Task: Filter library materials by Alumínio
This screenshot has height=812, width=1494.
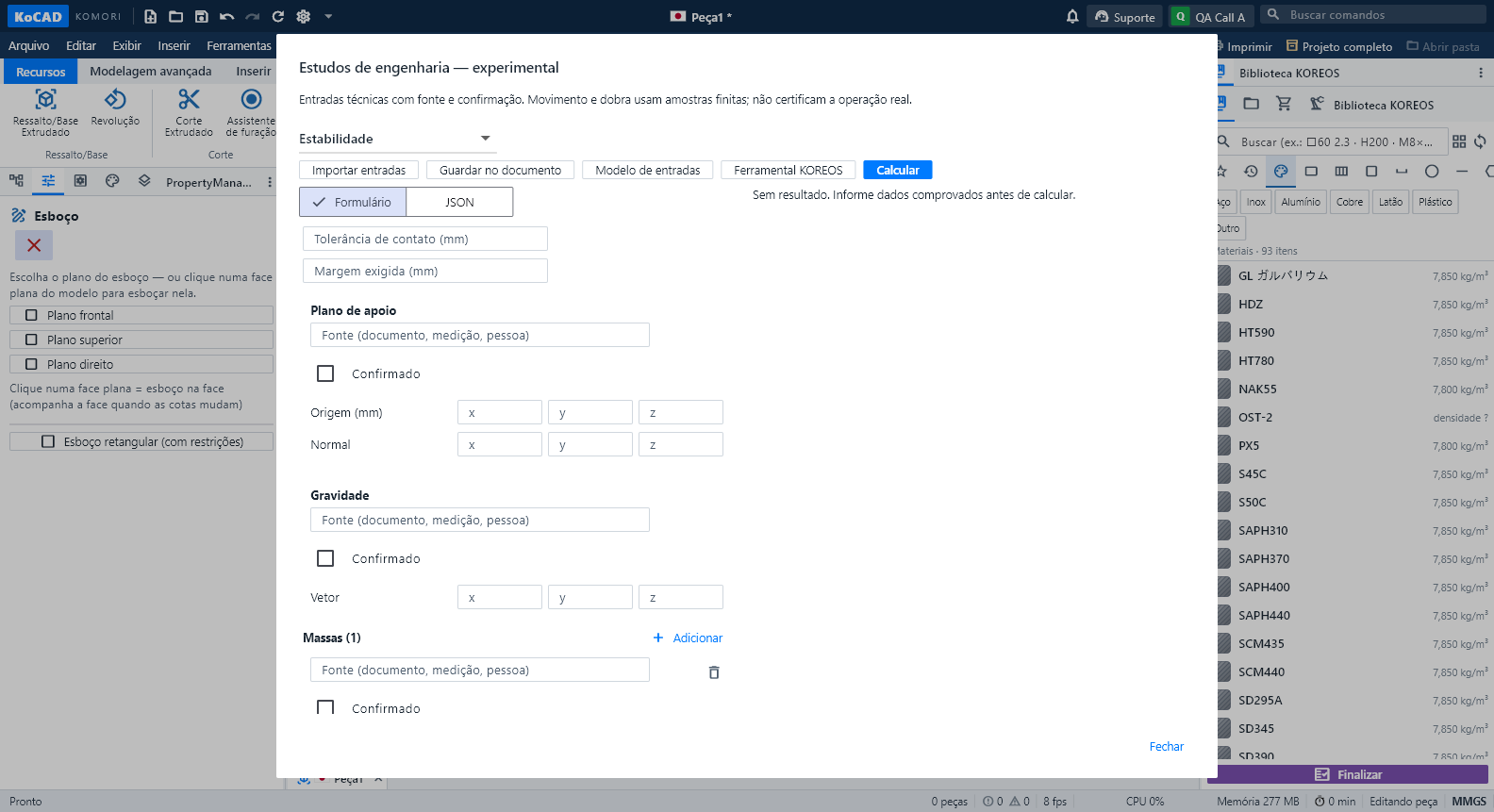Action: point(1301,202)
